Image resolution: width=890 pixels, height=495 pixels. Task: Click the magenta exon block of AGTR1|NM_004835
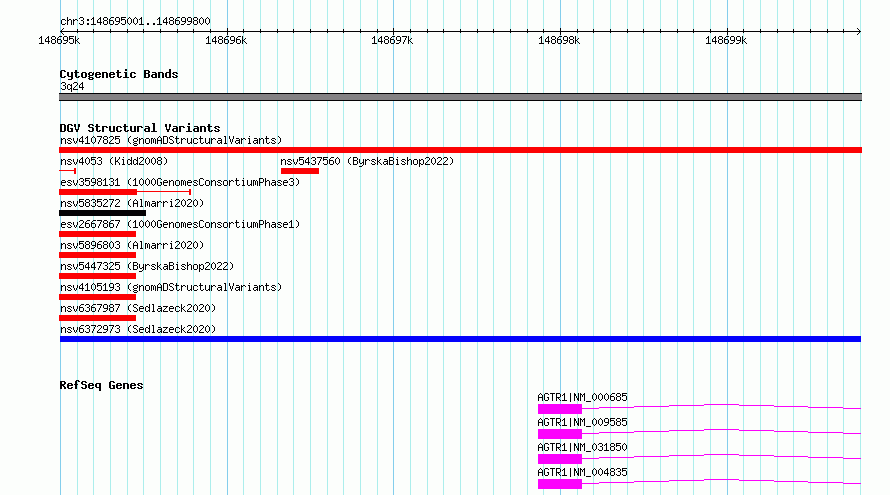(x=560, y=484)
